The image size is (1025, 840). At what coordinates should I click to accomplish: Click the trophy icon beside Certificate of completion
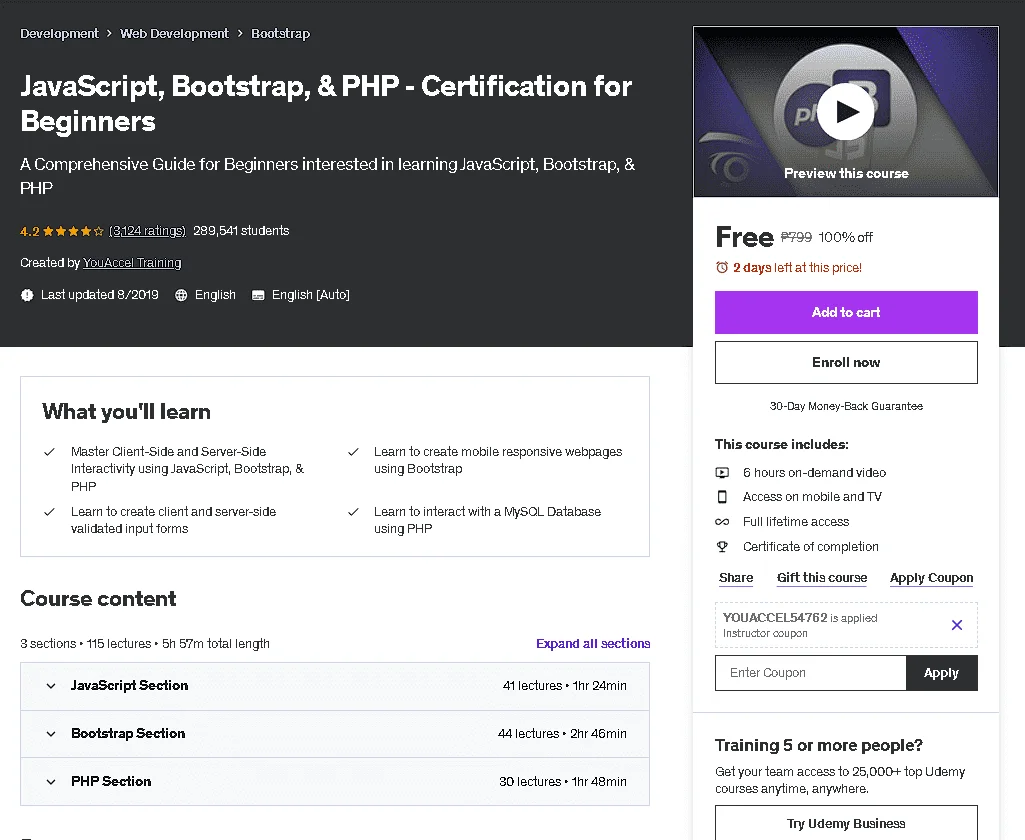[x=722, y=546]
